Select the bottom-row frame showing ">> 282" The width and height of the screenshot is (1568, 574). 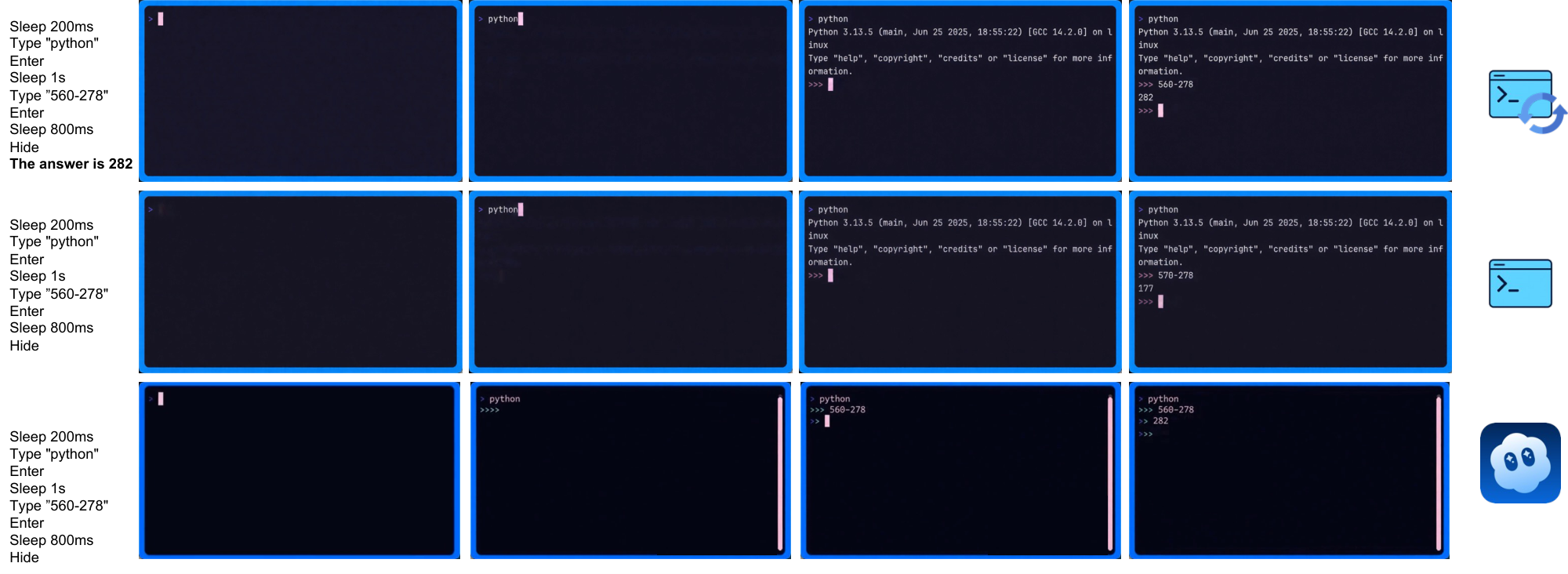[x=1289, y=470]
